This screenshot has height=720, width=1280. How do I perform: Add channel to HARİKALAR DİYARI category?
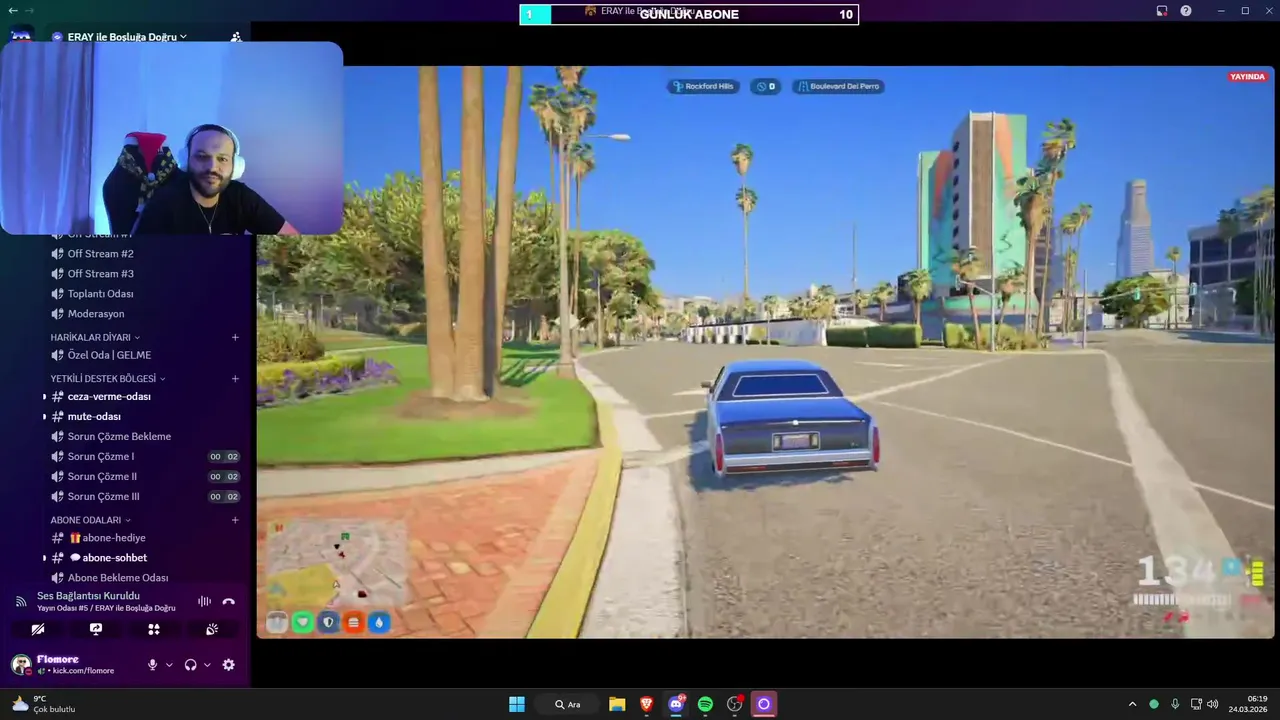point(235,337)
